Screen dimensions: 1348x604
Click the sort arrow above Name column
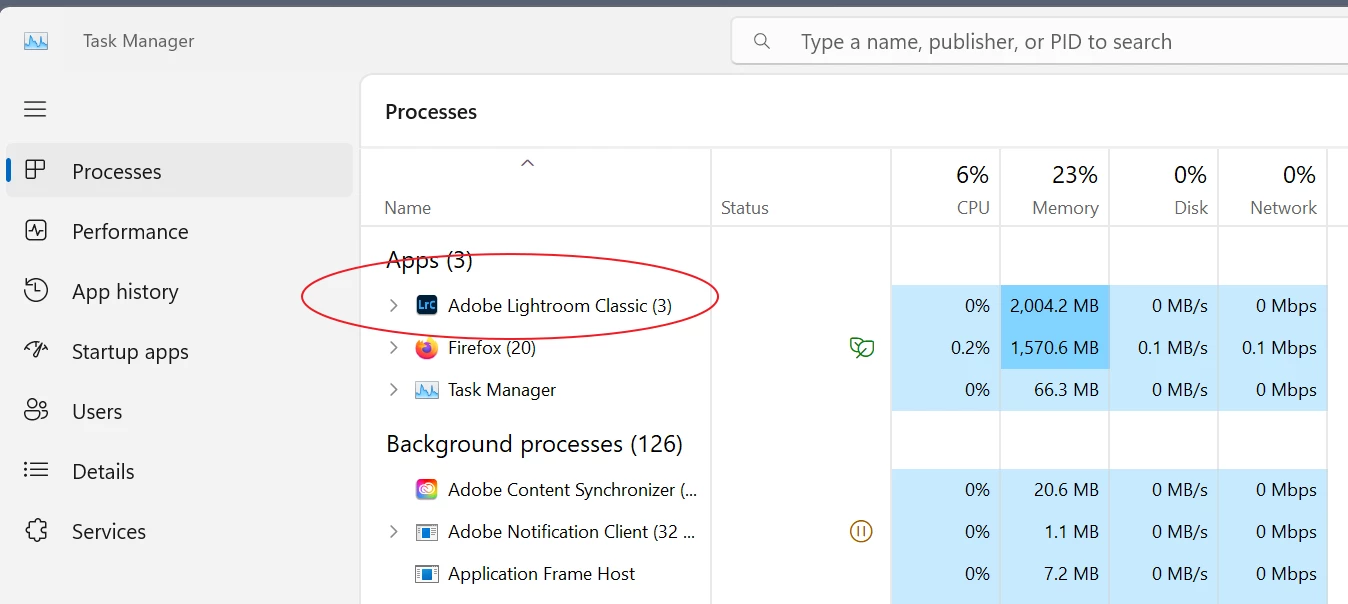tap(528, 163)
